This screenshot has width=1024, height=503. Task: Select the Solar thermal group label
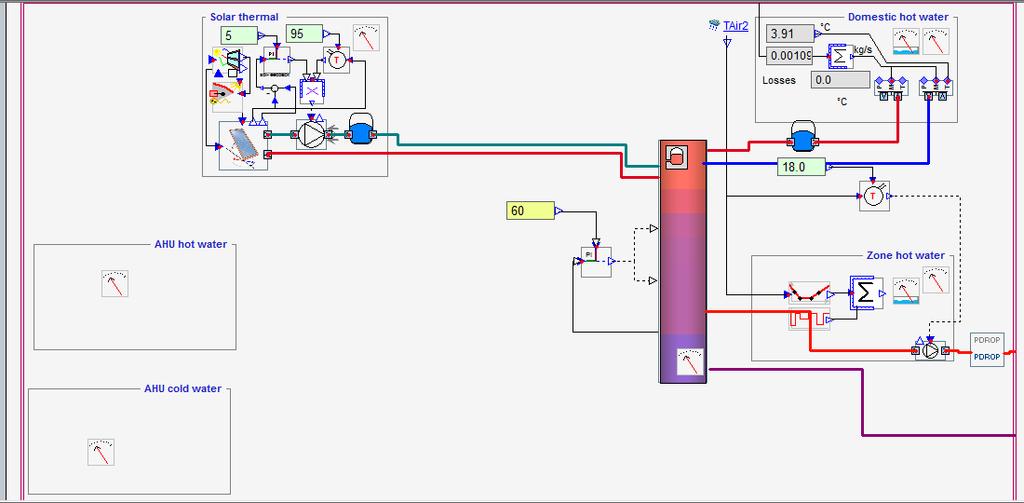(x=244, y=17)
